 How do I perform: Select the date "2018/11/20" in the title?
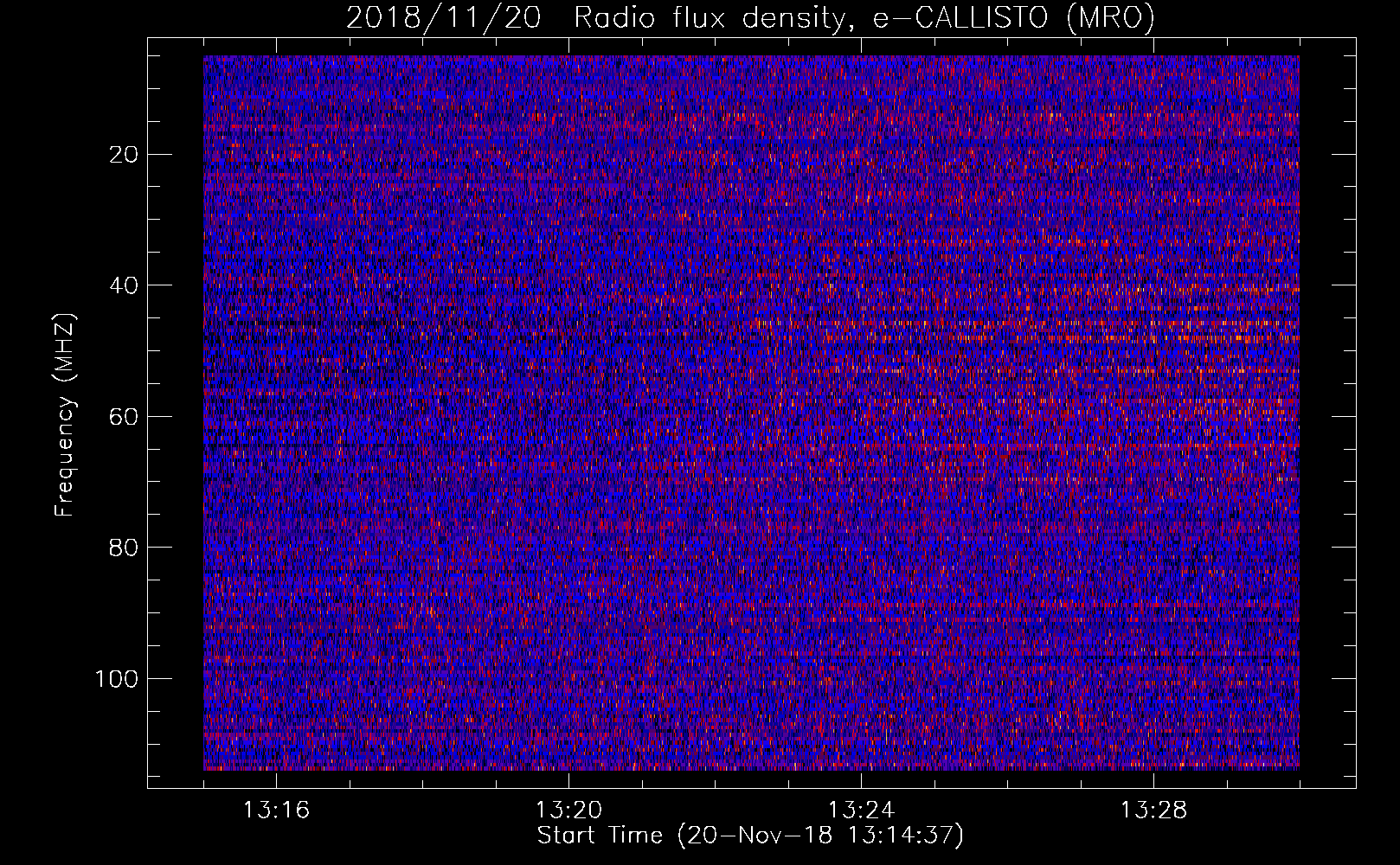click(x=443, y=18)
